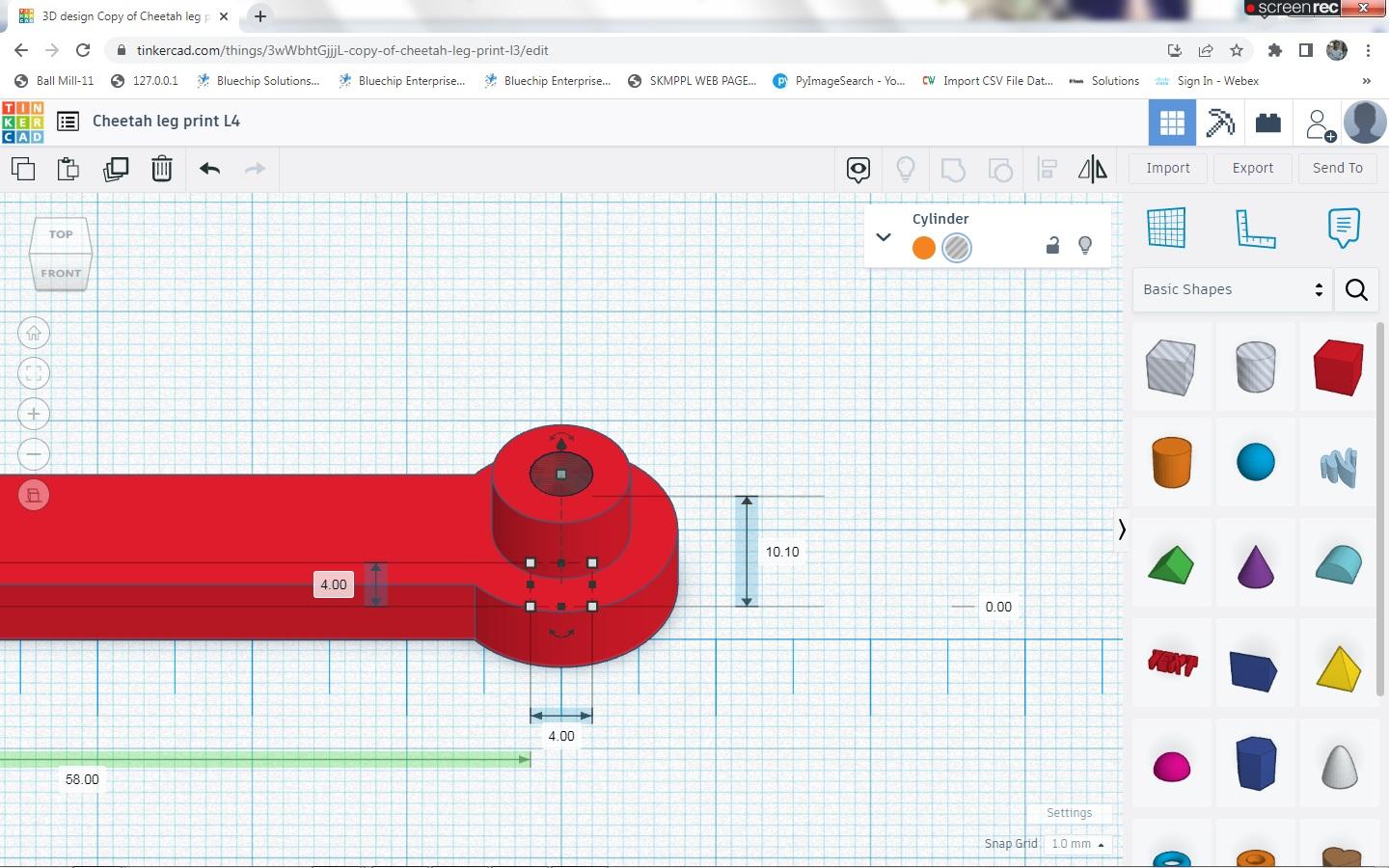Open the Snap Grid 1.0 mm dropdown
Viewport: 1389px width, 868px height.
coord(1078,844)
